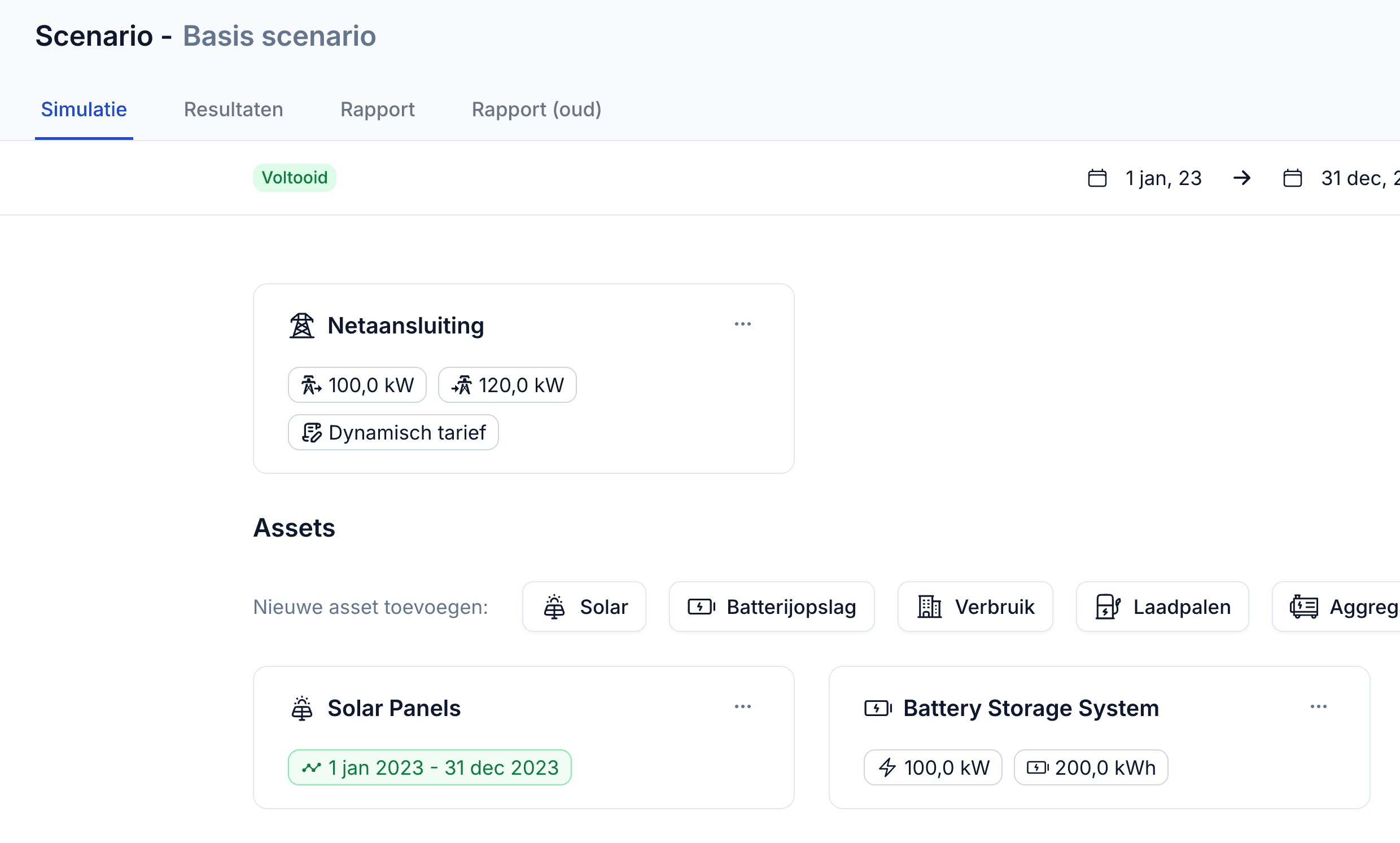1400x843 pixels.
Task: Add a Laadpalen asset
Action: pos(1162,607)
